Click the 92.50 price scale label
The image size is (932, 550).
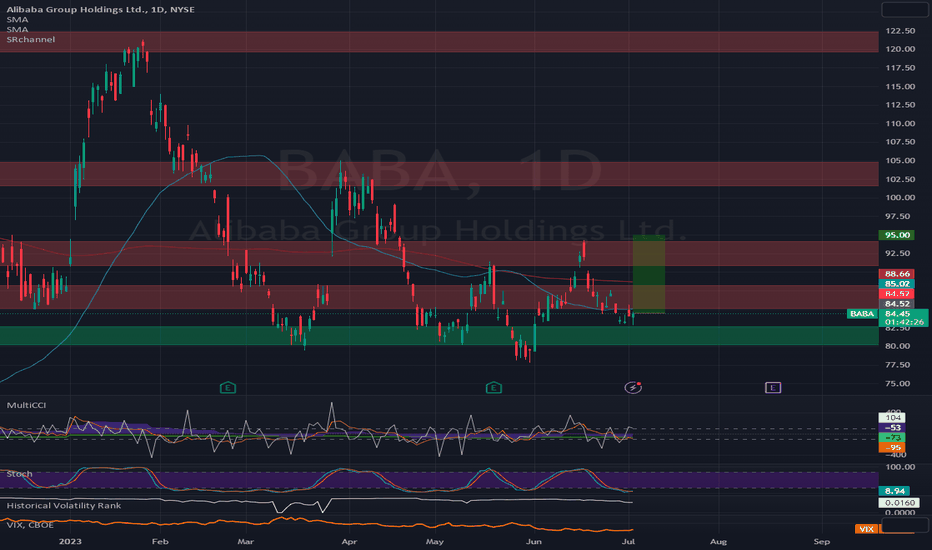(898, 253)
